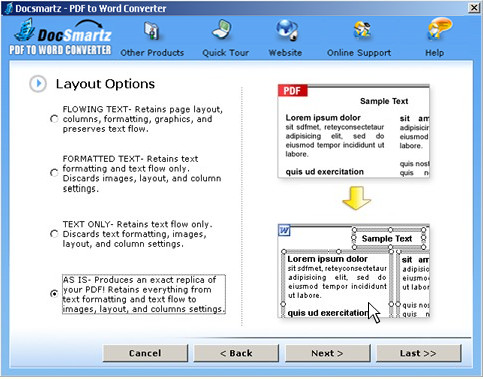Click the Layout Options heading
The width and height of the screenshot is (483, 379).
(x=105, y=84)
